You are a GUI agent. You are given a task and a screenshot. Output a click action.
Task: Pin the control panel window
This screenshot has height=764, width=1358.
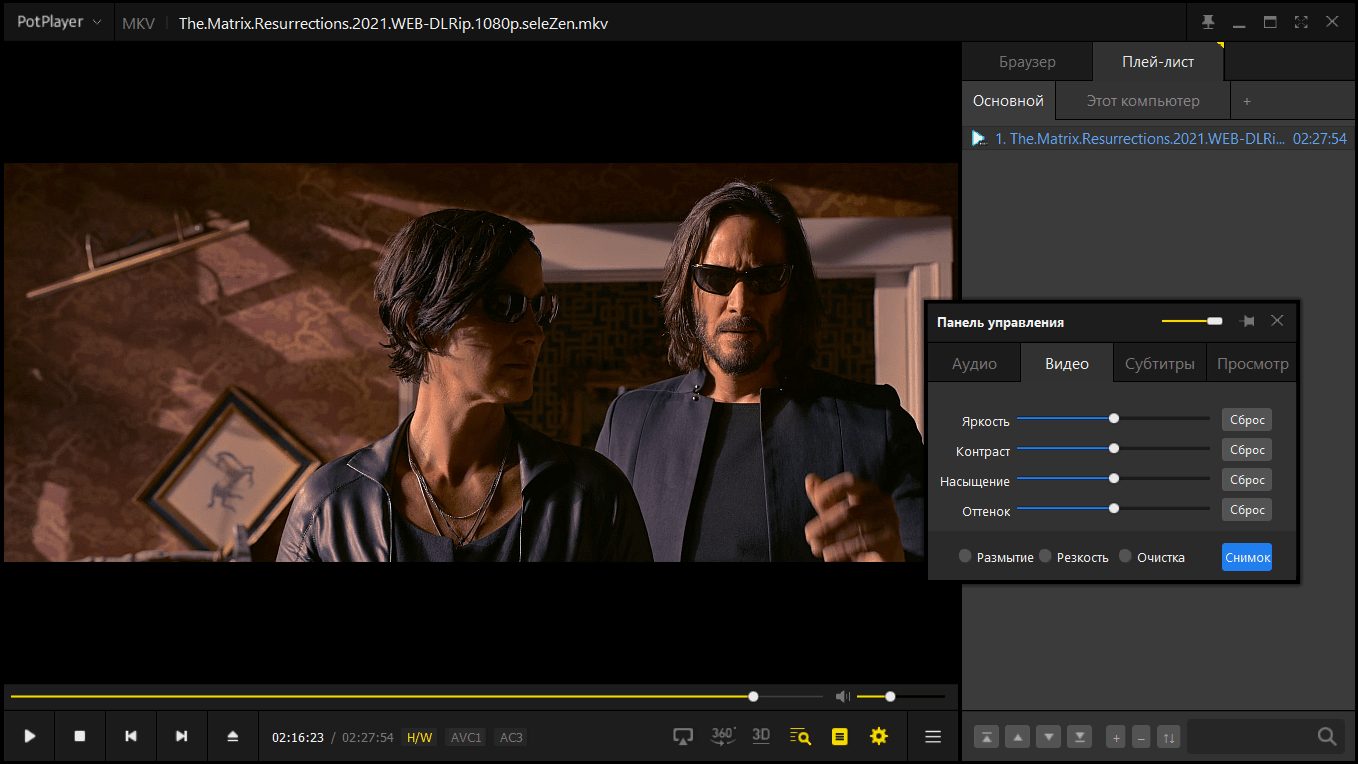coord(1247,322)
